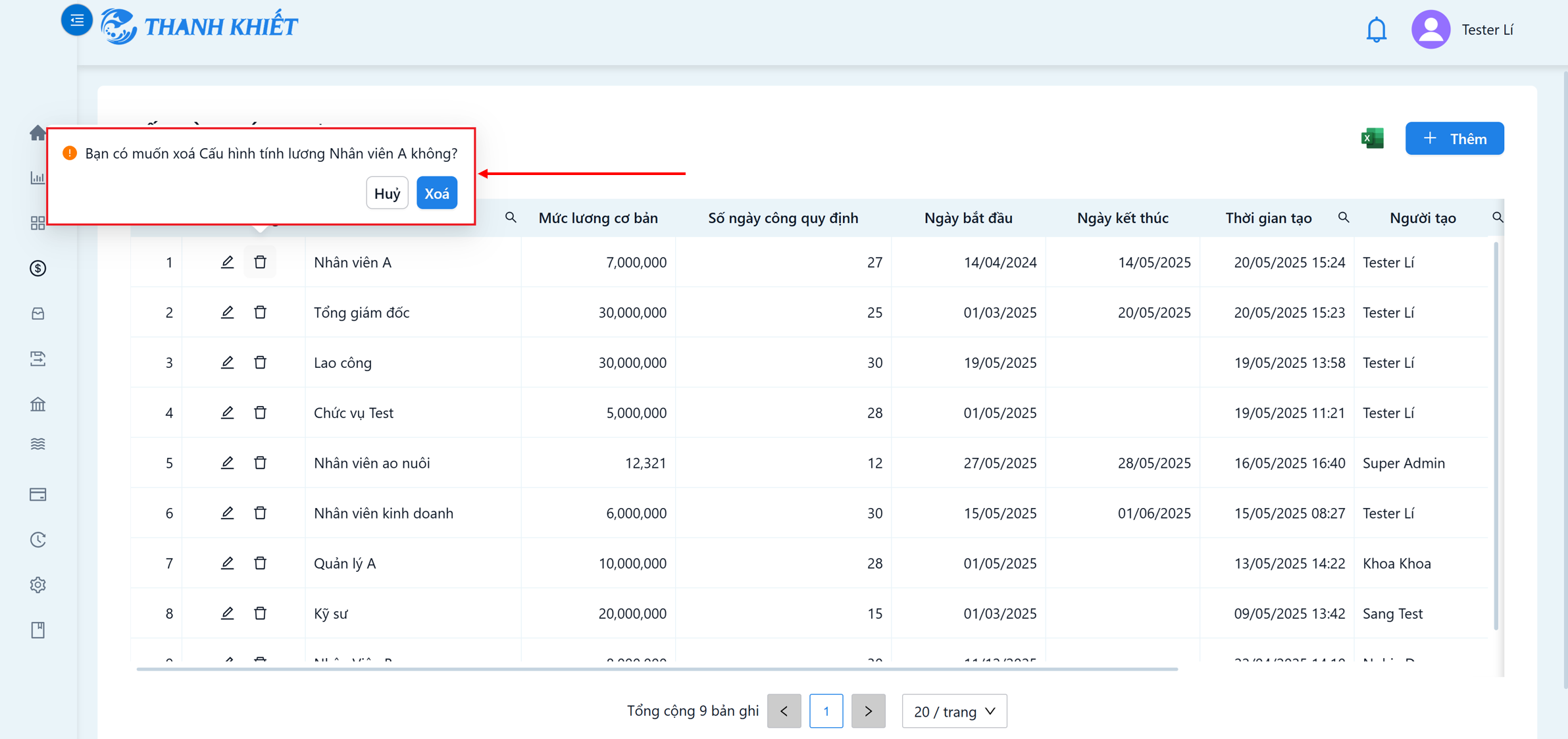
Task: Export the table with the Excel icon
Action: (1373, 138)
